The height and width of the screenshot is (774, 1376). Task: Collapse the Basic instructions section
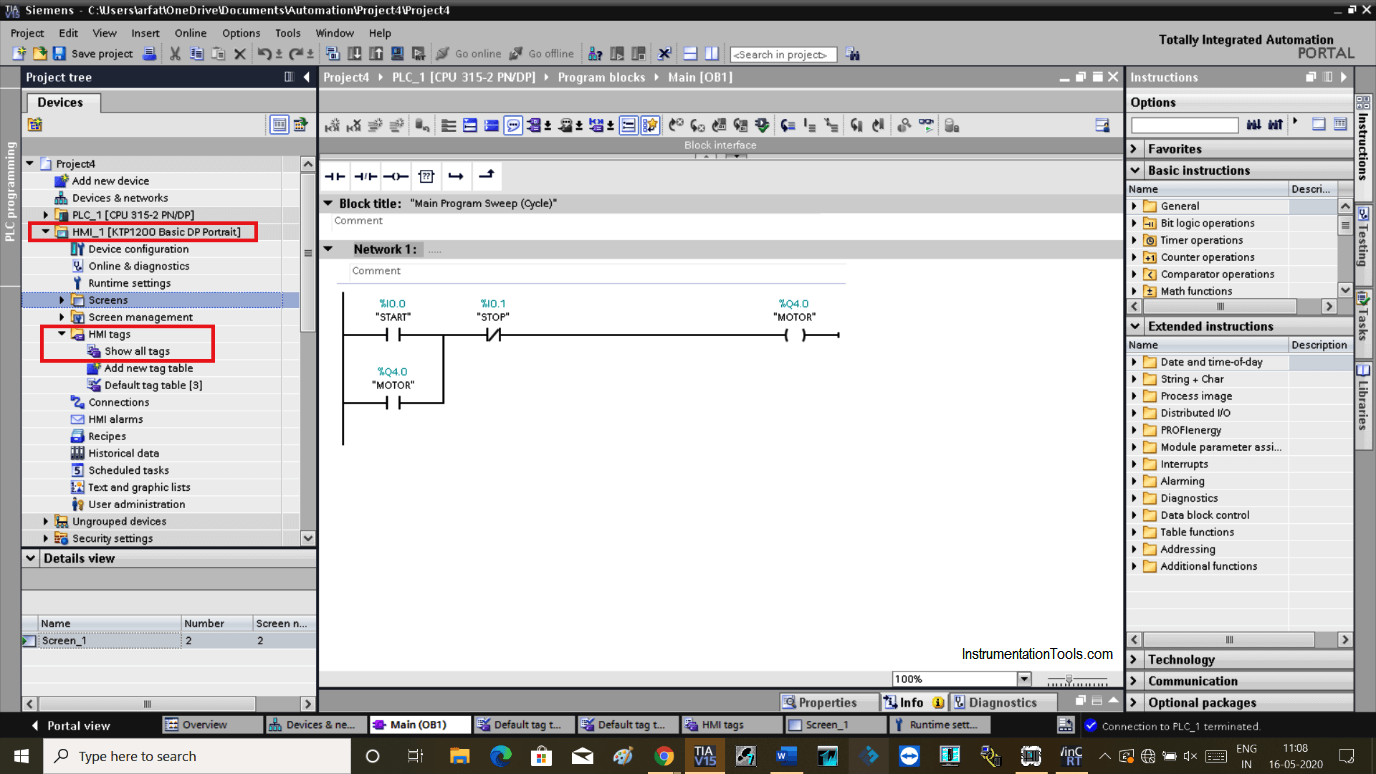(1135, 170)
